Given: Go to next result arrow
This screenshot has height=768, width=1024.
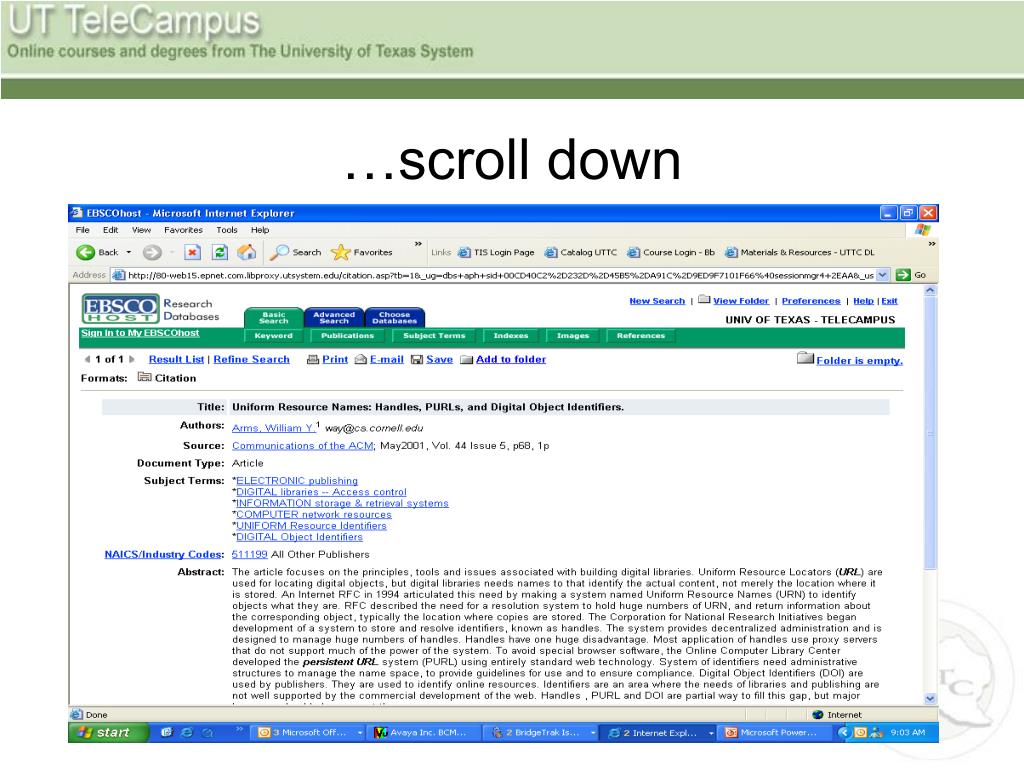Looking at the screenshot, I should tap(132, 359).
